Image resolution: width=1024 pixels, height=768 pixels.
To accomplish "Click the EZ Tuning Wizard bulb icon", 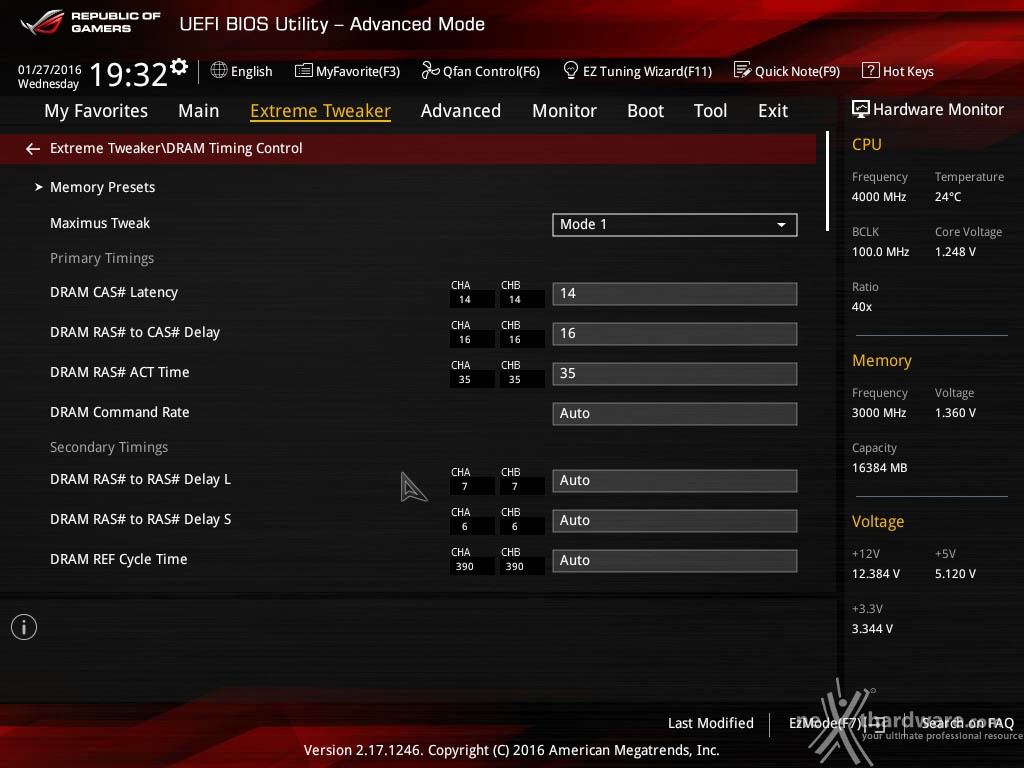I will [570, 70].
